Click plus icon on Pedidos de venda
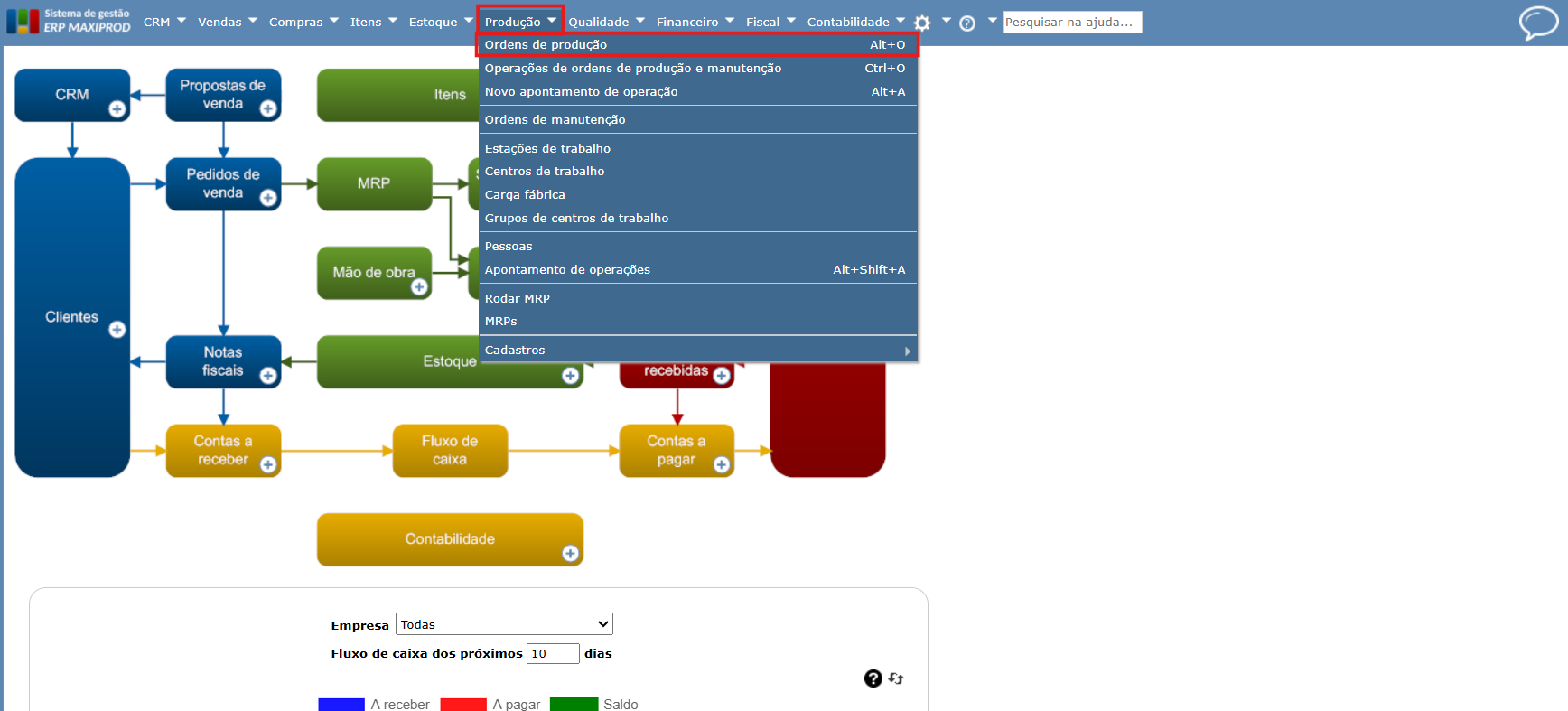 268,198
